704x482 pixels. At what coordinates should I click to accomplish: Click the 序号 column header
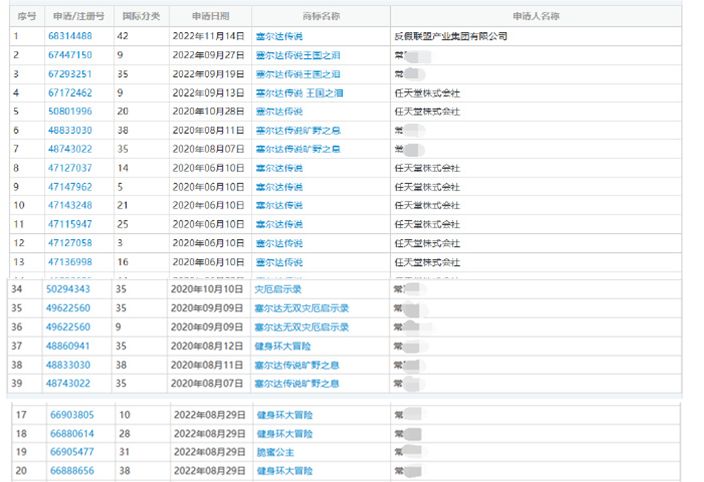[27, 16]
